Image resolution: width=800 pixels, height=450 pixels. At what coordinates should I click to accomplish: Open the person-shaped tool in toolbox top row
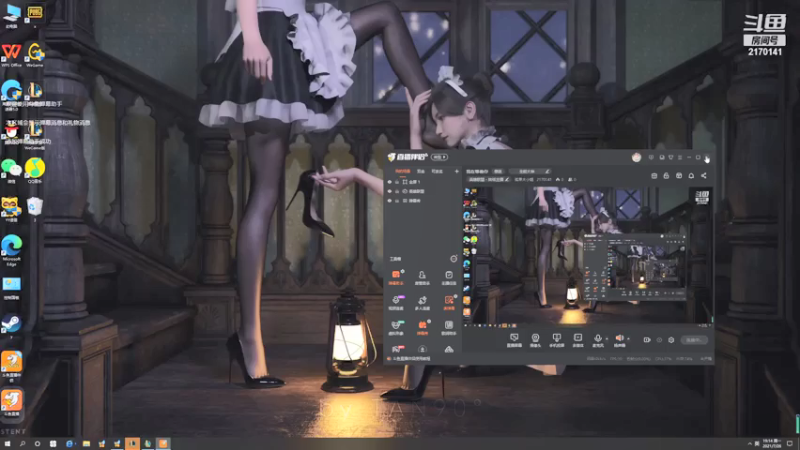[x=422, y=277]
